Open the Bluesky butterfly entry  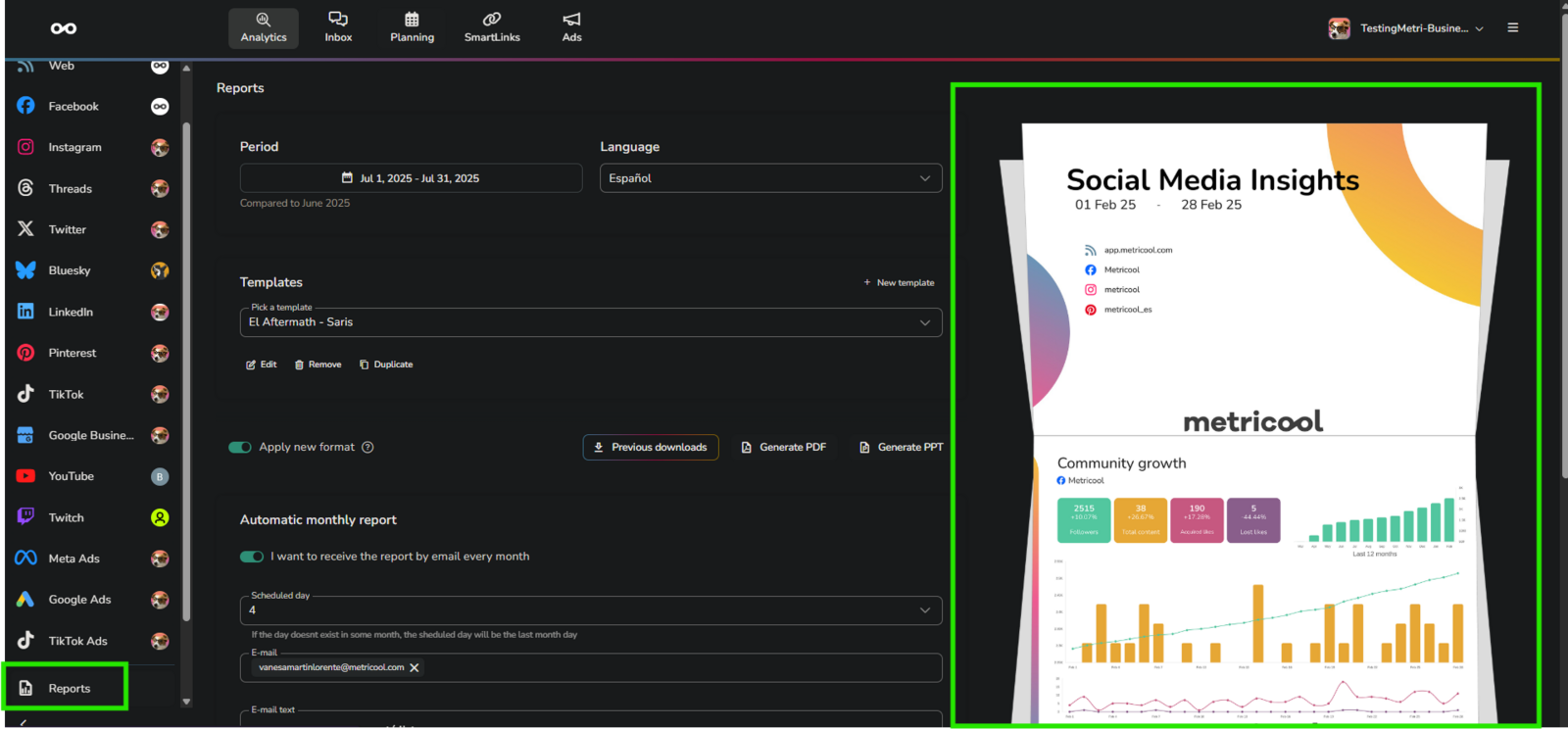click(x=70, y=270)
